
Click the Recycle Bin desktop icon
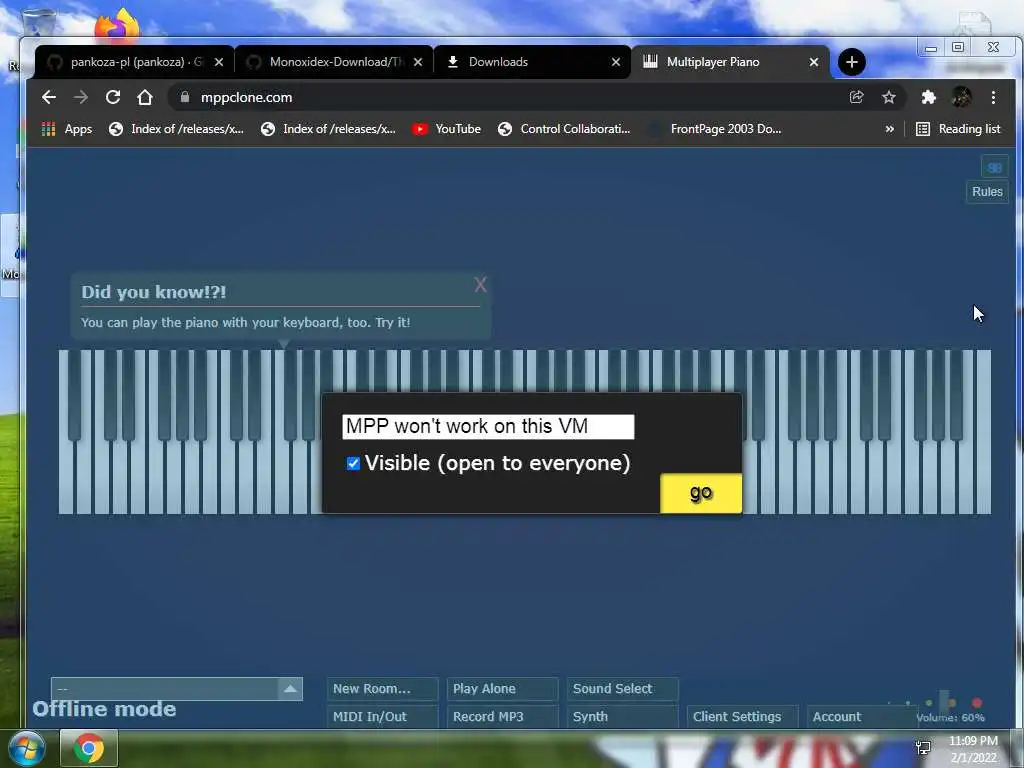39,24
